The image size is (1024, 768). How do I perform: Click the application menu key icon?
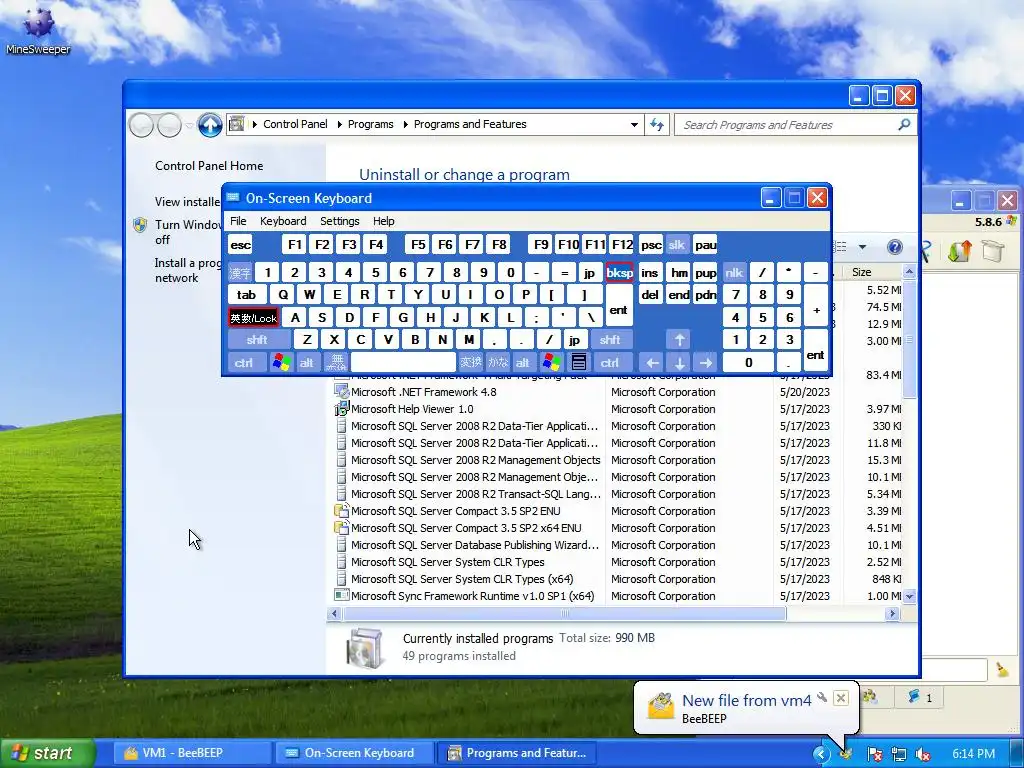[579, 362]
